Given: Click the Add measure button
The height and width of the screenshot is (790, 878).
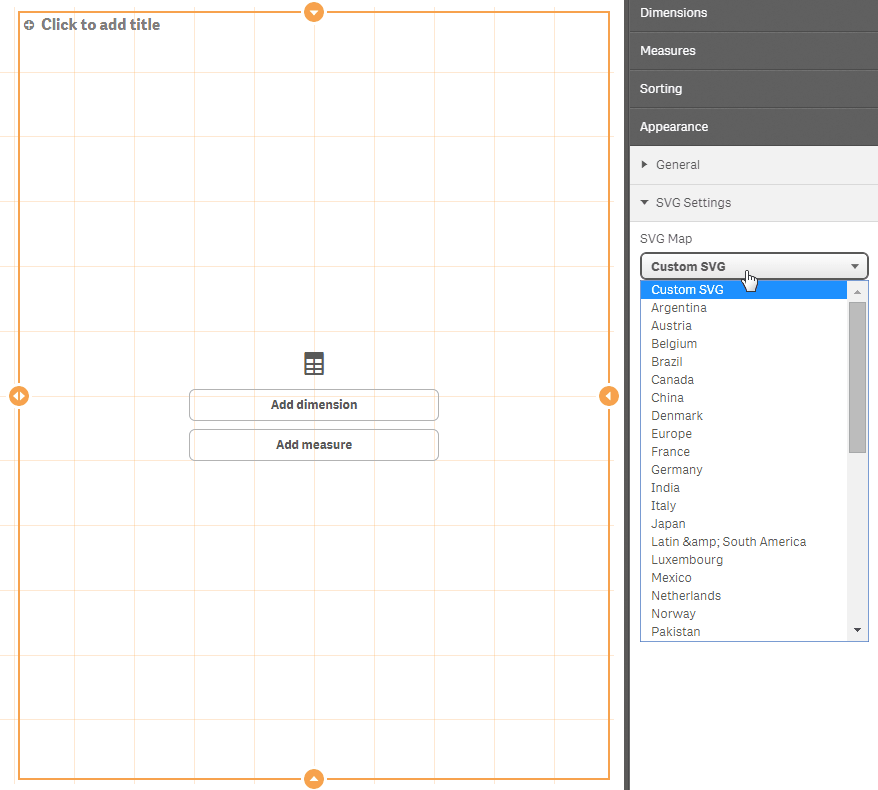Looking at the screenshot, I should coord(313,444).
